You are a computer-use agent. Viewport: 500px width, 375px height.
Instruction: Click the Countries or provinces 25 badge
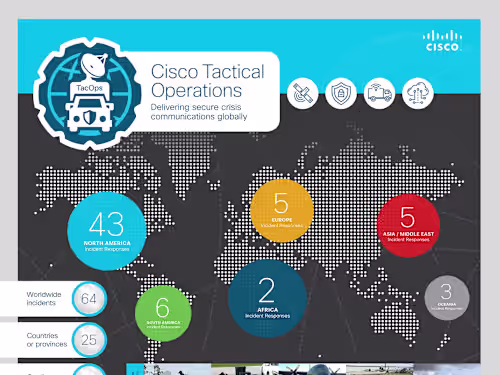pyautogui.click(x=89, y=340)
